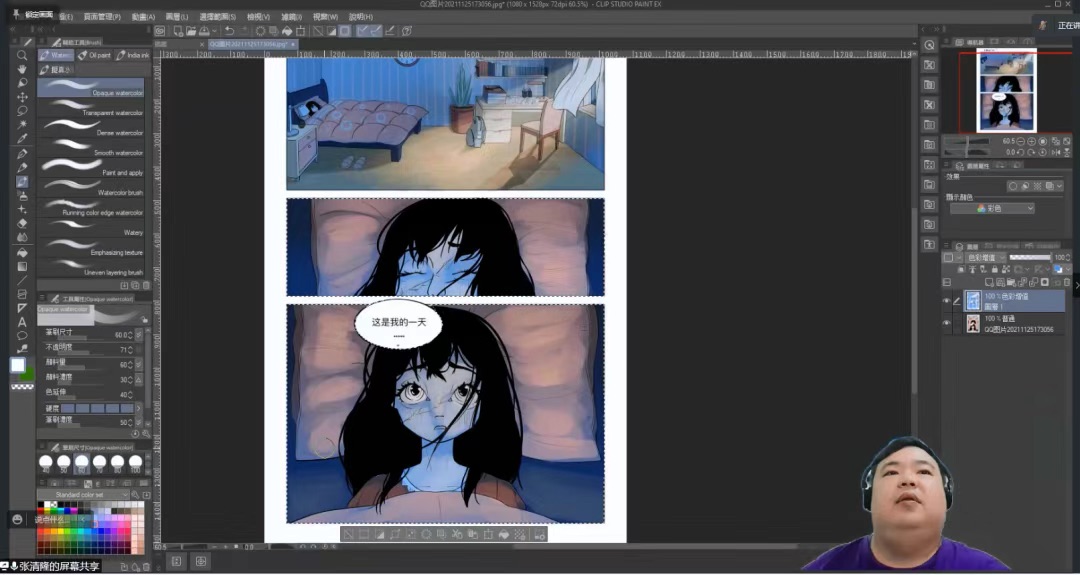This screenshot has height=575, width=1080.
Task: Click Zoom in on the Navigator panel
Action: coord(1031,141)
